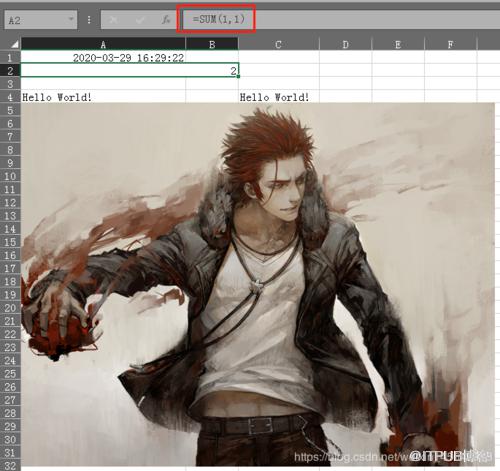Click empty cell E3

[x=398, y=84]
